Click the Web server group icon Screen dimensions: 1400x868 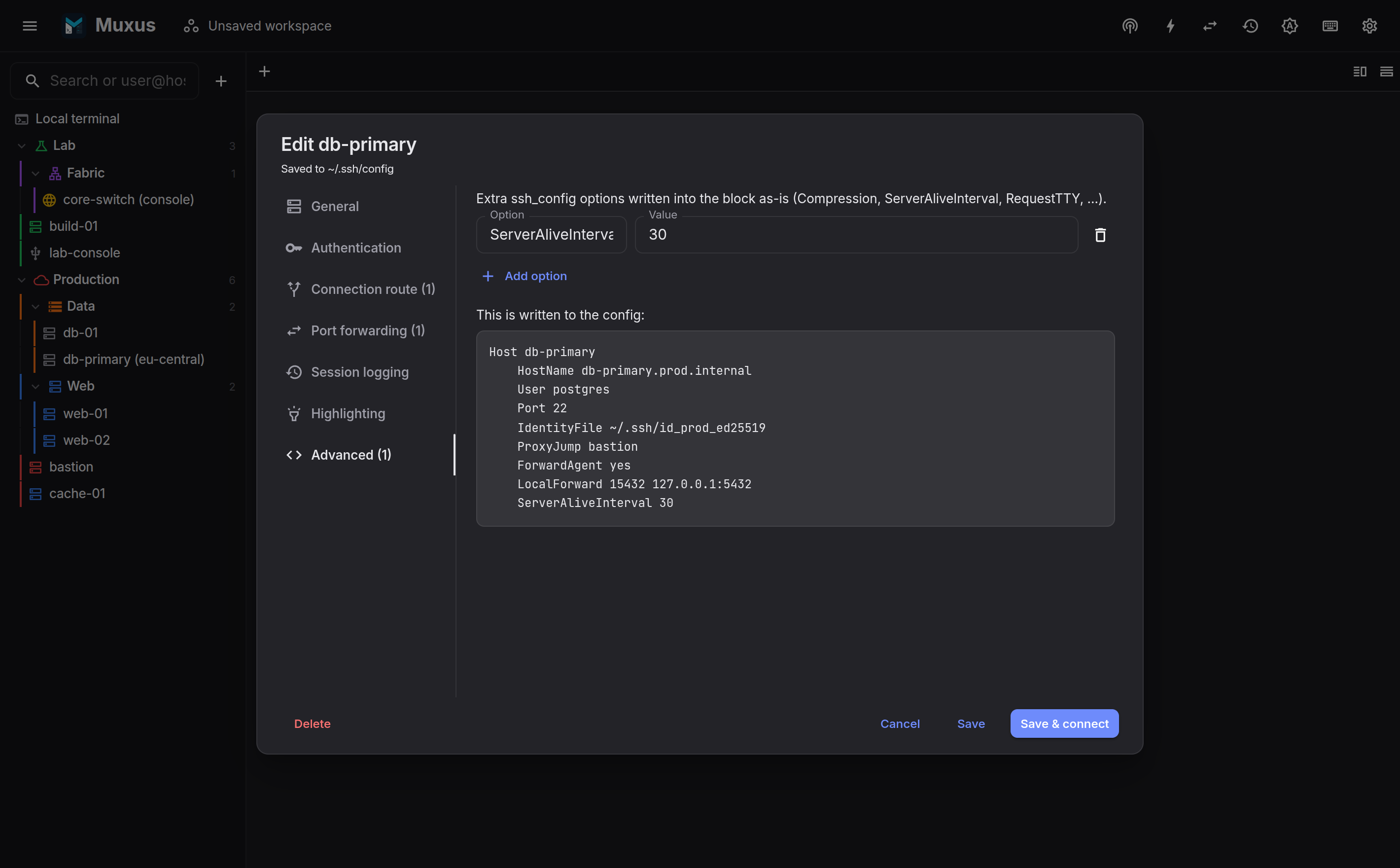[55, 386]
